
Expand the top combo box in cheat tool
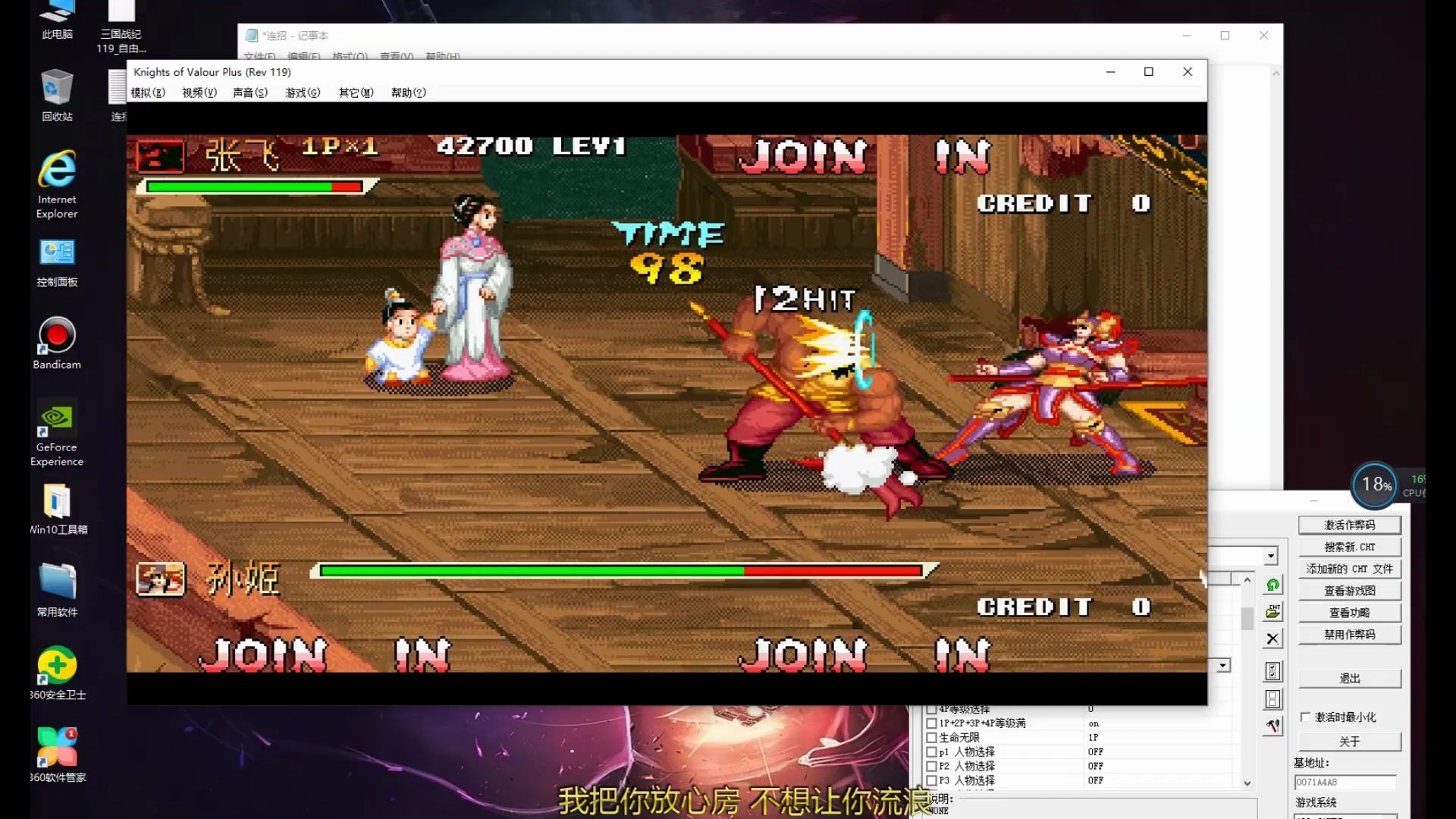pos(1271,556)
